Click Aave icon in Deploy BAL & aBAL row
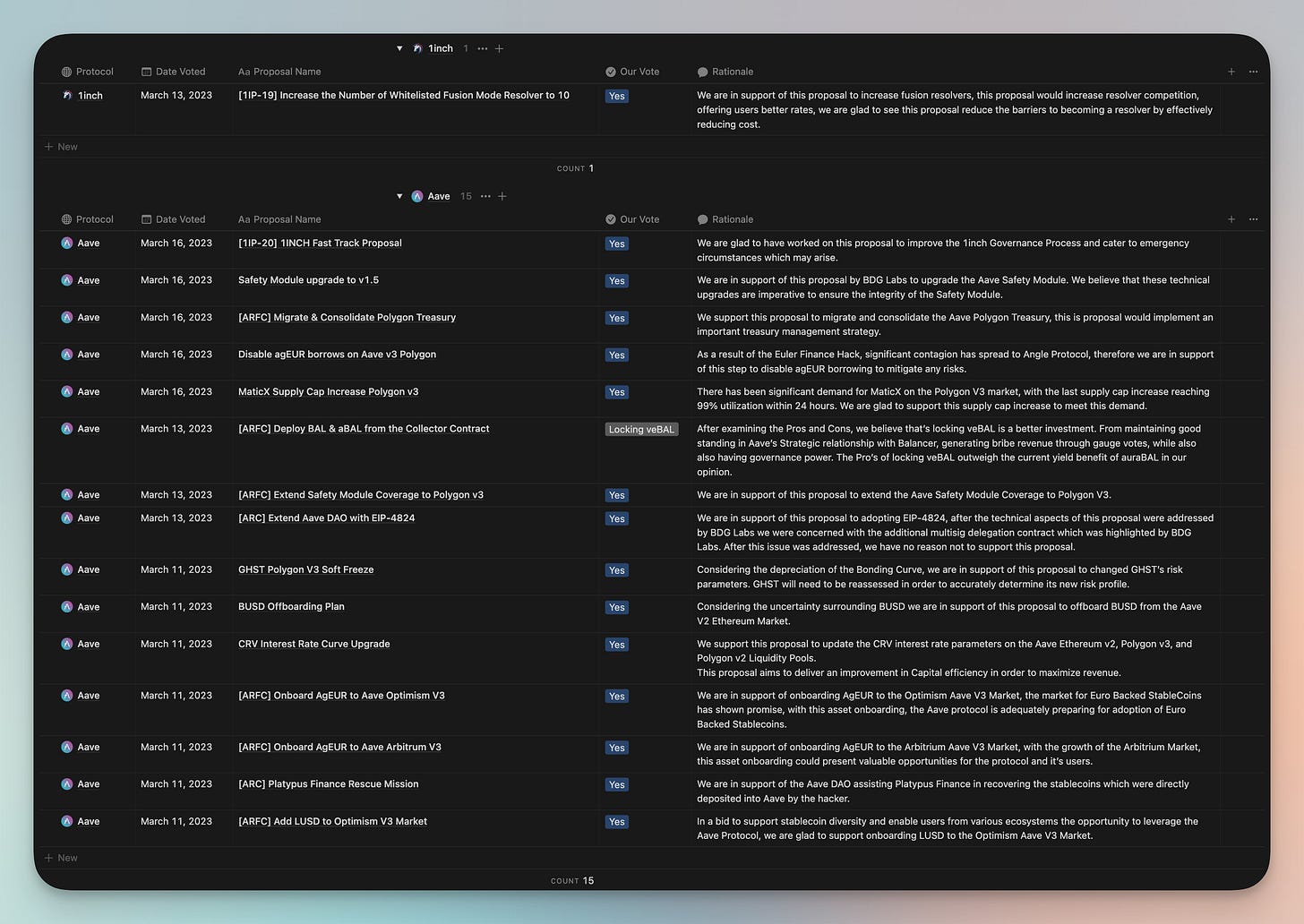 point(67,429)
